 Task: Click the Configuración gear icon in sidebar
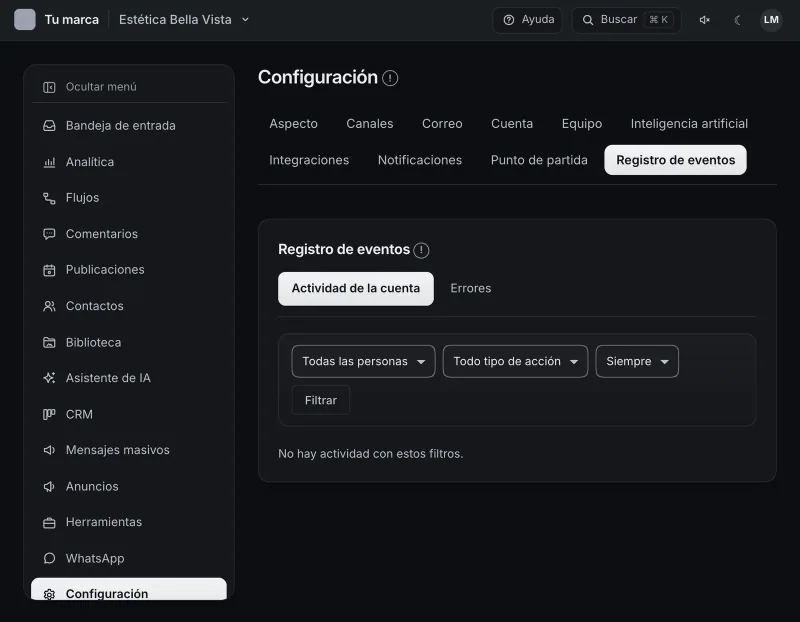pyautogui.click(x=49, y=594)
